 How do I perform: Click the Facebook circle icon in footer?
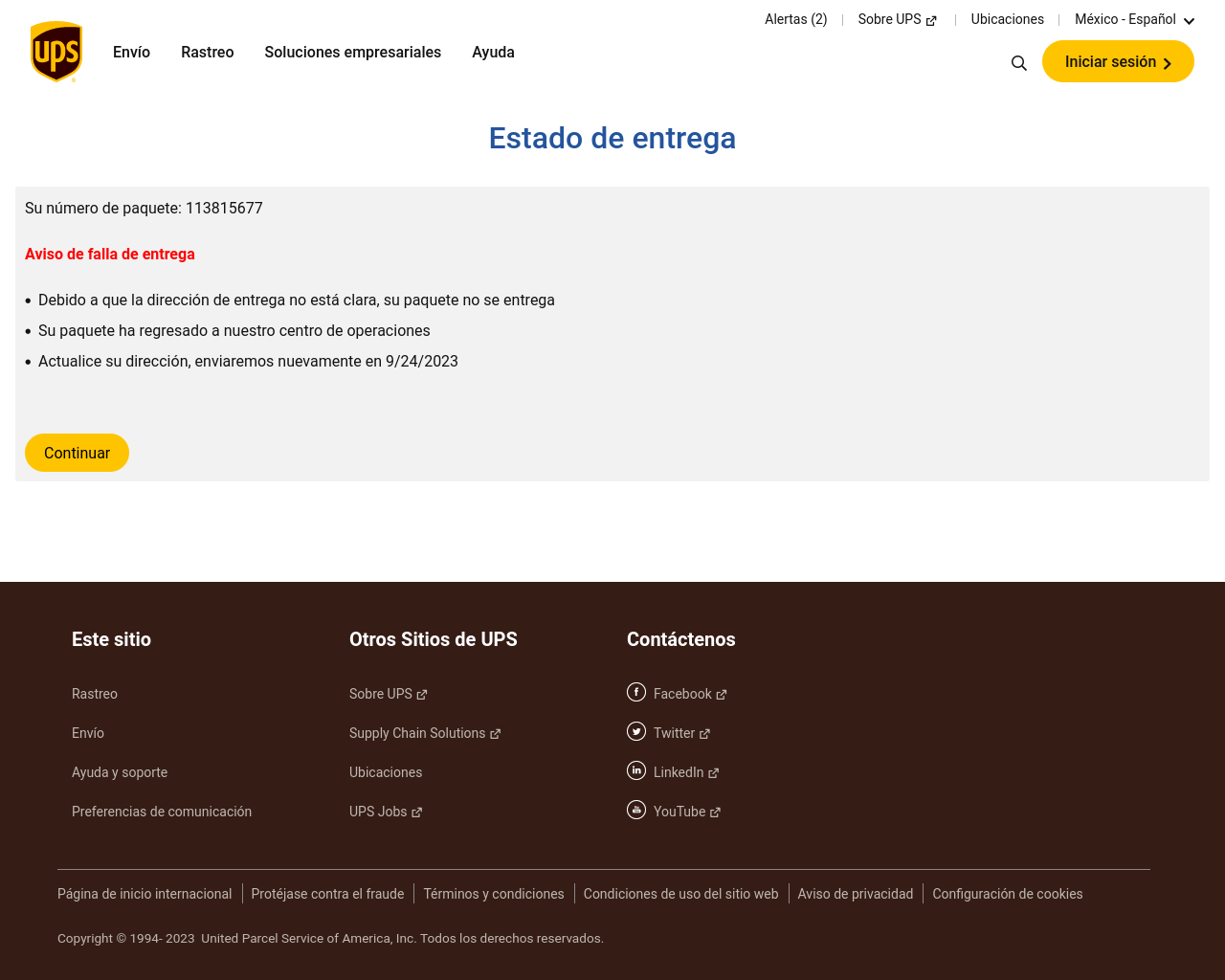636,692
